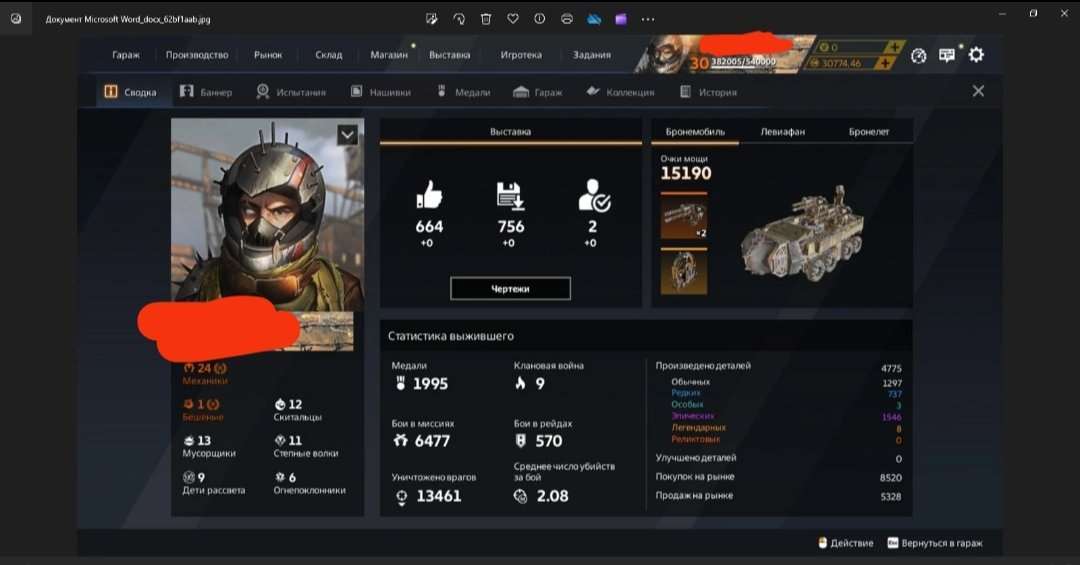This screenshot has height=565, width=1080.
Task: Add coins with the upper plus button
Action: pos(893,47)
